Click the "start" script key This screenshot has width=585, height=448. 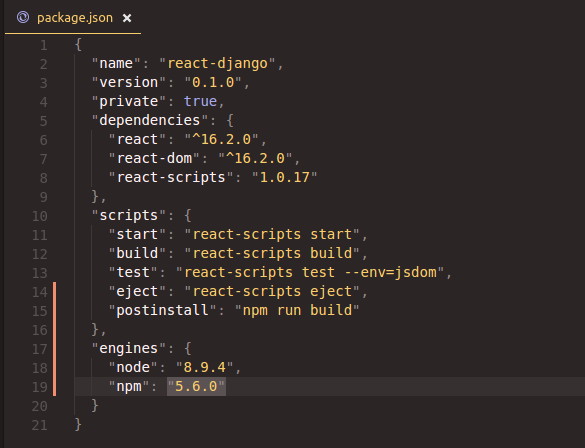tap(137, 235)
